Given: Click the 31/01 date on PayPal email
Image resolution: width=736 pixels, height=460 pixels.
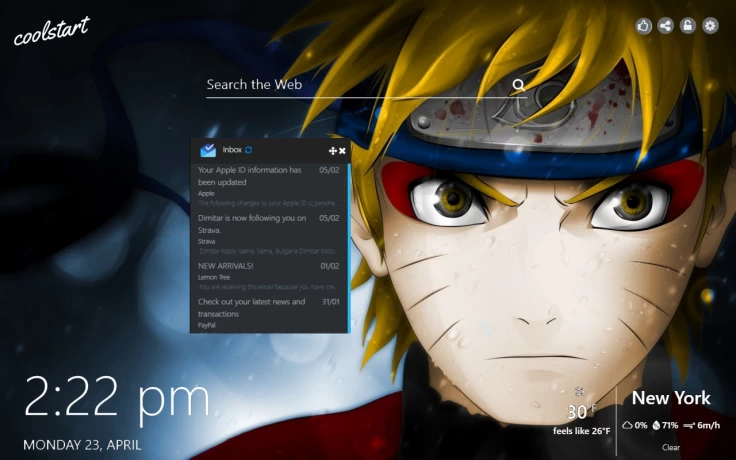Looking at the screenshot, I should (x=330, y=301).
